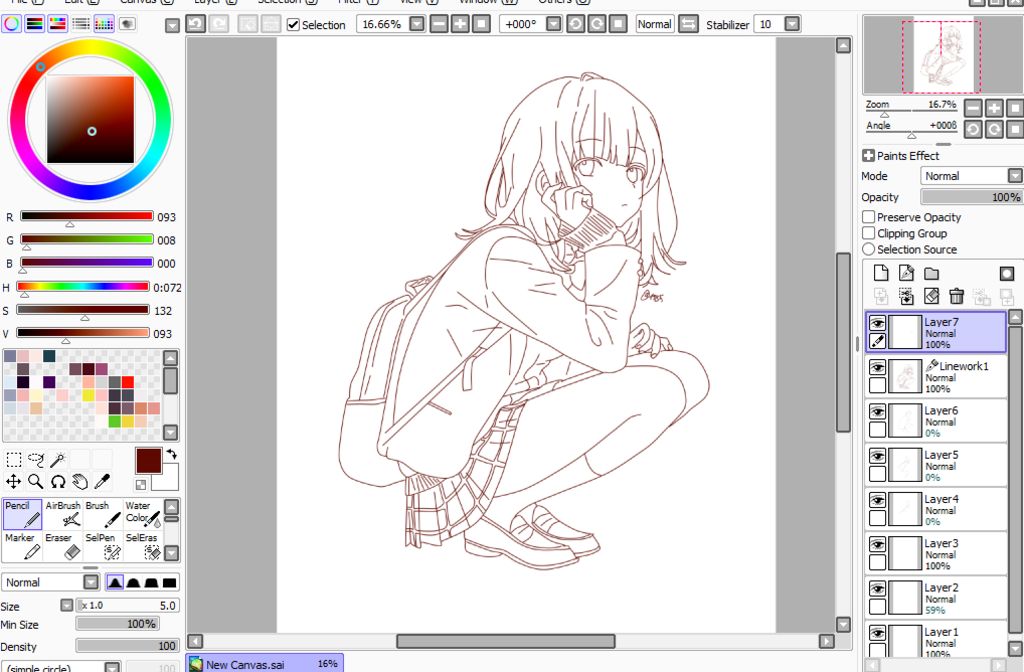Toggle the Selection checkbox
The height and width of the screenshot is (672, 1024).
293,25
